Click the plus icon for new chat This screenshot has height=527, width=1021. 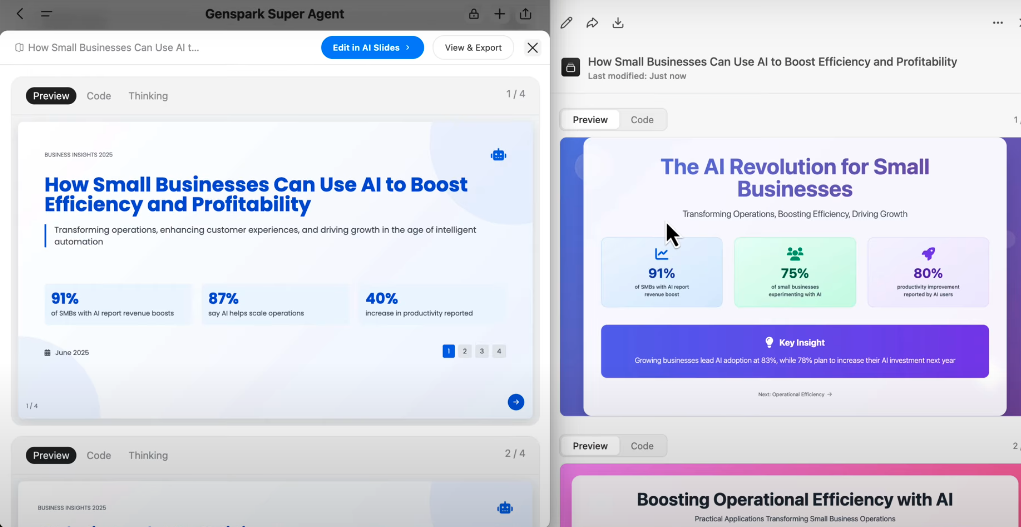click(x=499, y=14)
